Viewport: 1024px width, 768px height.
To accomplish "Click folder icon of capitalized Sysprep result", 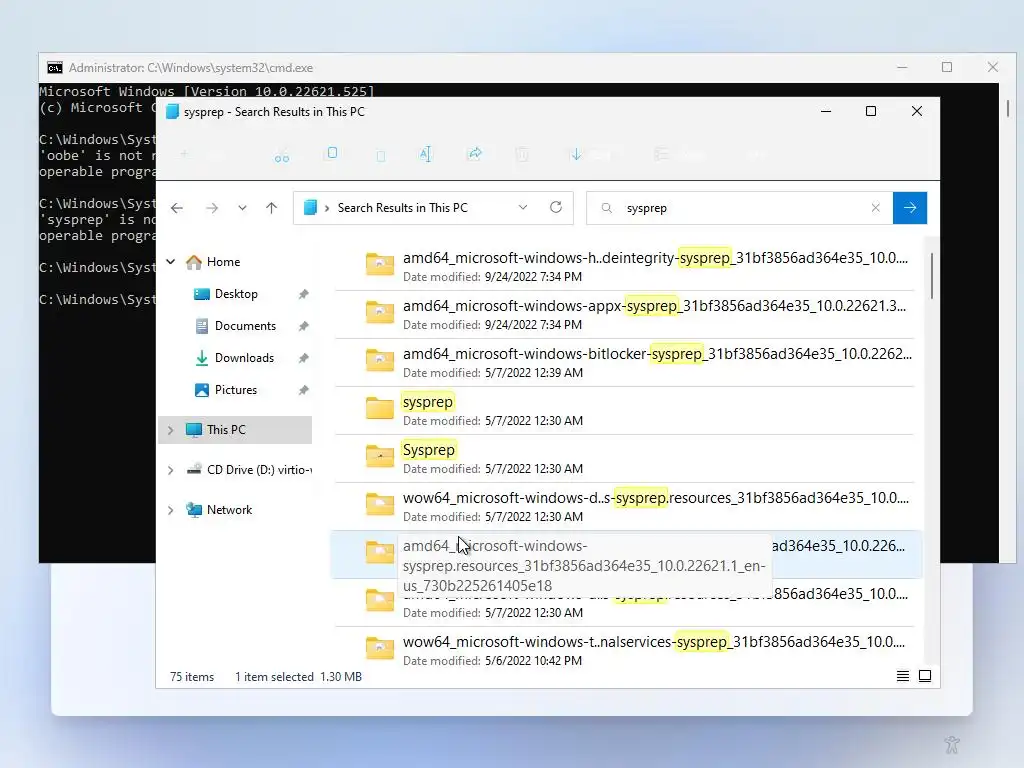I will tap(379, 456).
